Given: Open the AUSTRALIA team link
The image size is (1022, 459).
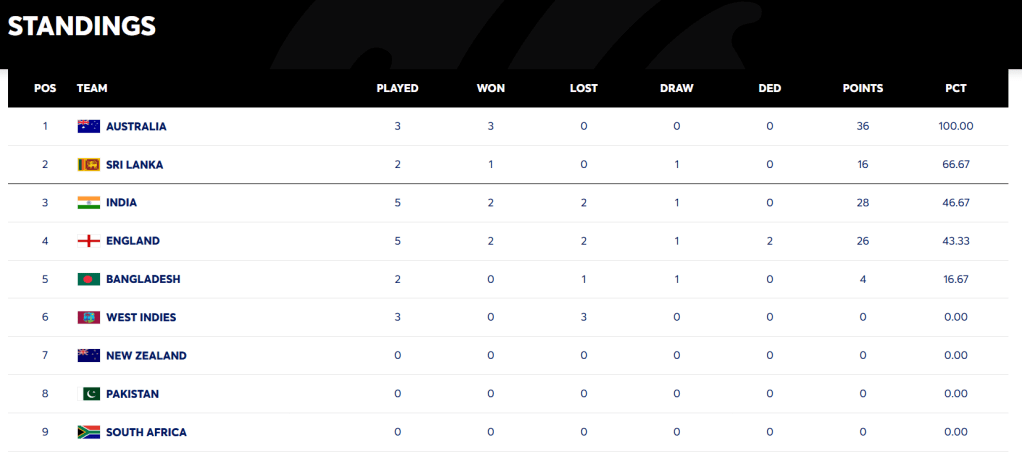Looking at the screenshot, I should [136, 127].
